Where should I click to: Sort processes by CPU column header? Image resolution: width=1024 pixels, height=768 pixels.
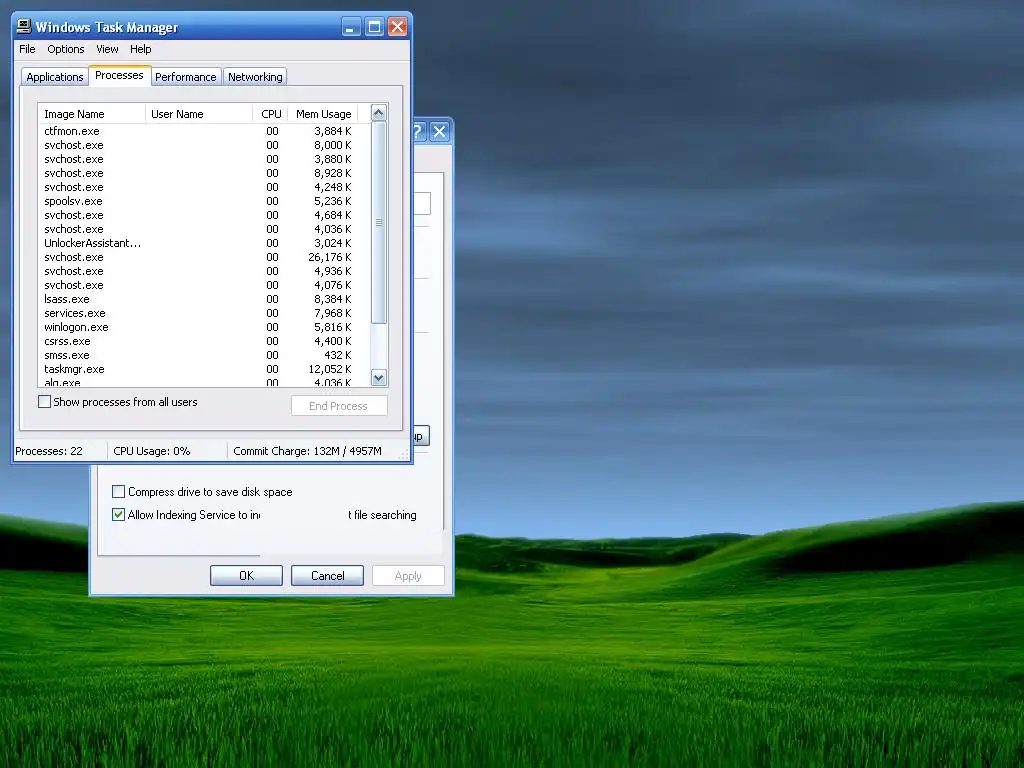270,114
